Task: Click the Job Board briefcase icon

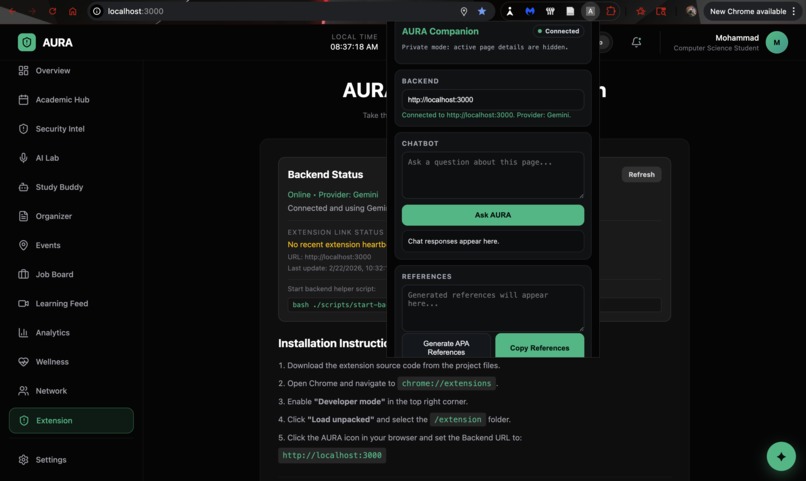Action: pos(23,274)
